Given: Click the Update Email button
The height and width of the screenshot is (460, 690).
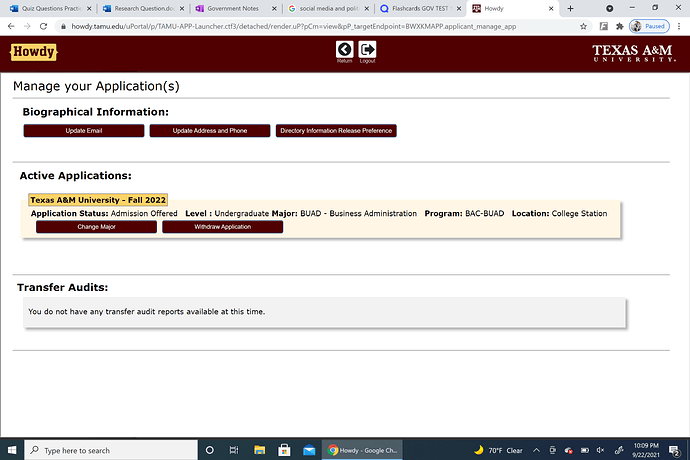Looking at the screenshot, I should coord(84,131).
